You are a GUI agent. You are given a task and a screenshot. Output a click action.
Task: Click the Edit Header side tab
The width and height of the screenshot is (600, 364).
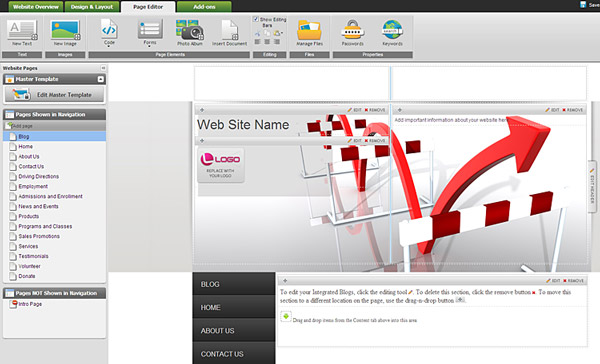tap(592, 186)
